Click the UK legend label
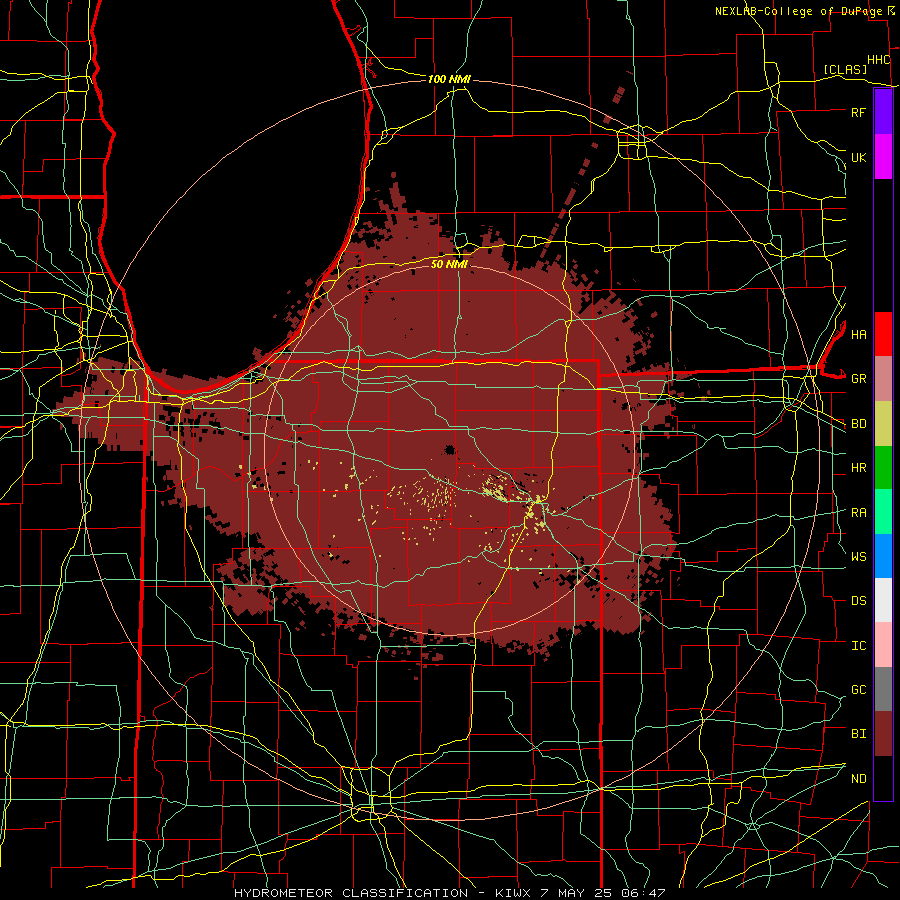Image resolution: width=900 pixels, height=900 pixels. coord(858,157)
